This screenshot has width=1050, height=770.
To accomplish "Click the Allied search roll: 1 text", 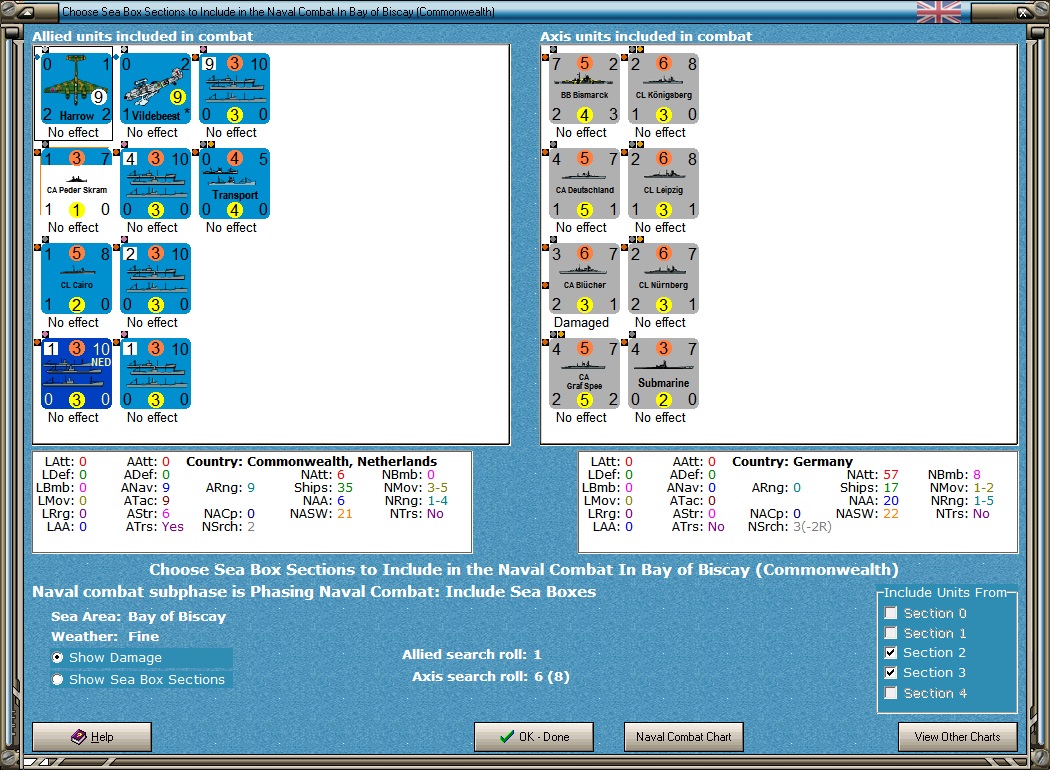I will [x=471, y=654].
